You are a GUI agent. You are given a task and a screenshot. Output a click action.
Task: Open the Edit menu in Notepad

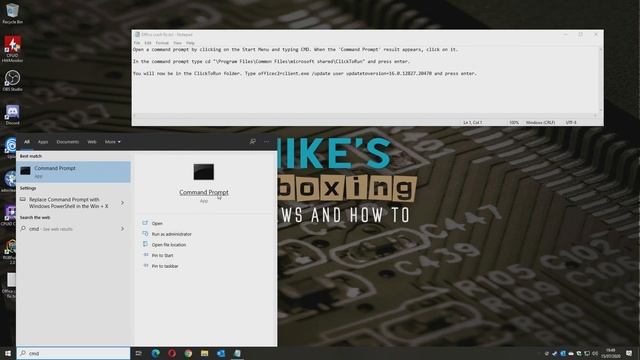click(148, 43)
